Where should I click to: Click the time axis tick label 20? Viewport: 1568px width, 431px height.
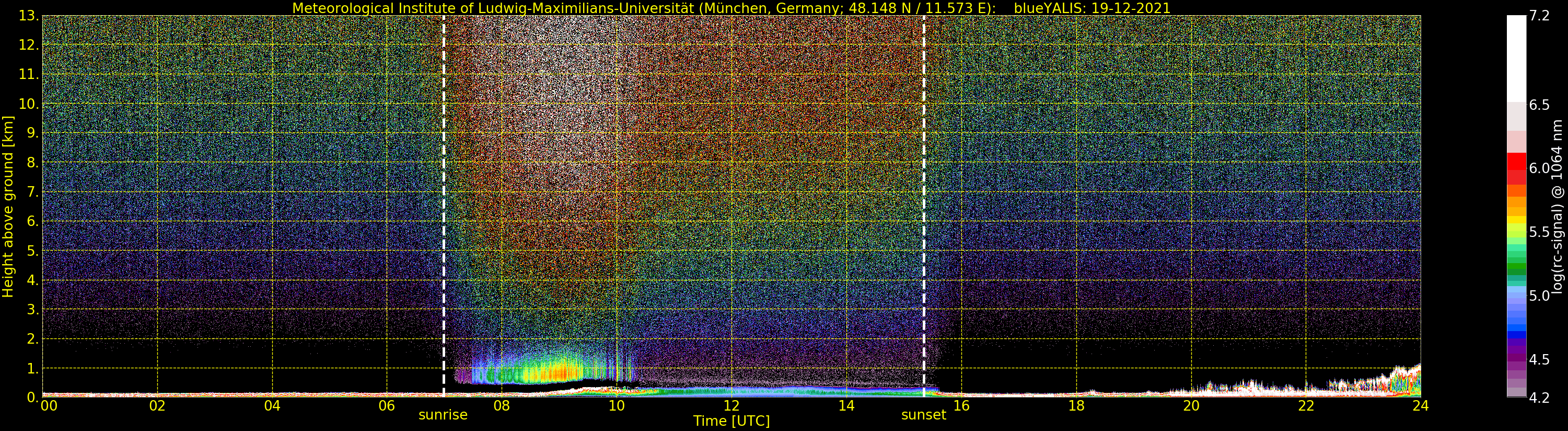click(x=1191, y=406)
